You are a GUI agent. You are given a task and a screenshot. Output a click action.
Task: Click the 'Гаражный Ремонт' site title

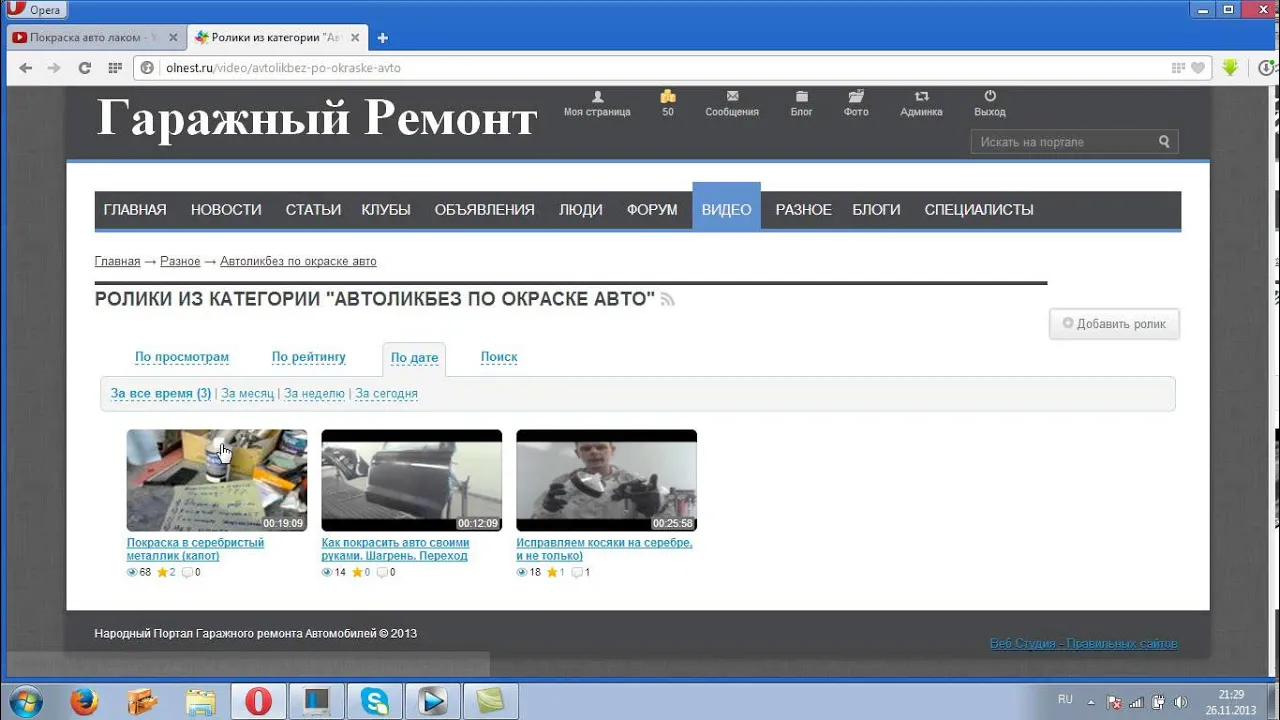[x=316, y=119]
